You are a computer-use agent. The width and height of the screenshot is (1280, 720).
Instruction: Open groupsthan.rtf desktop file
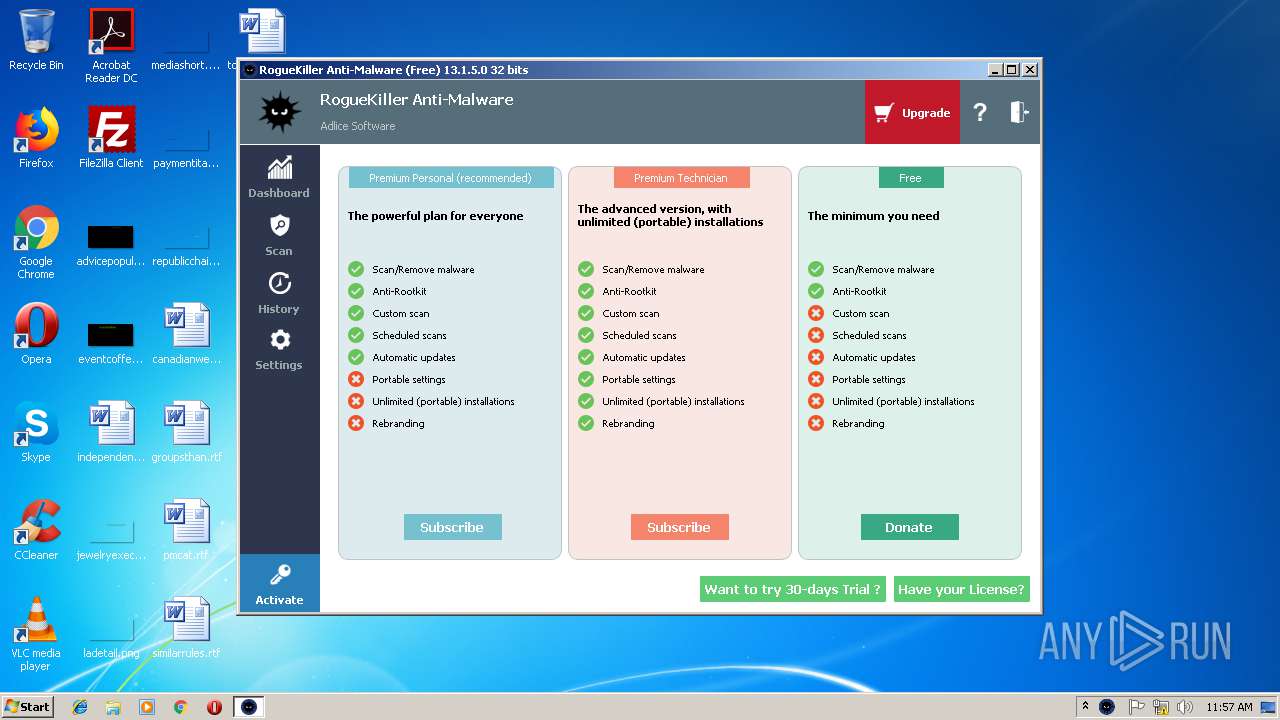187,432
